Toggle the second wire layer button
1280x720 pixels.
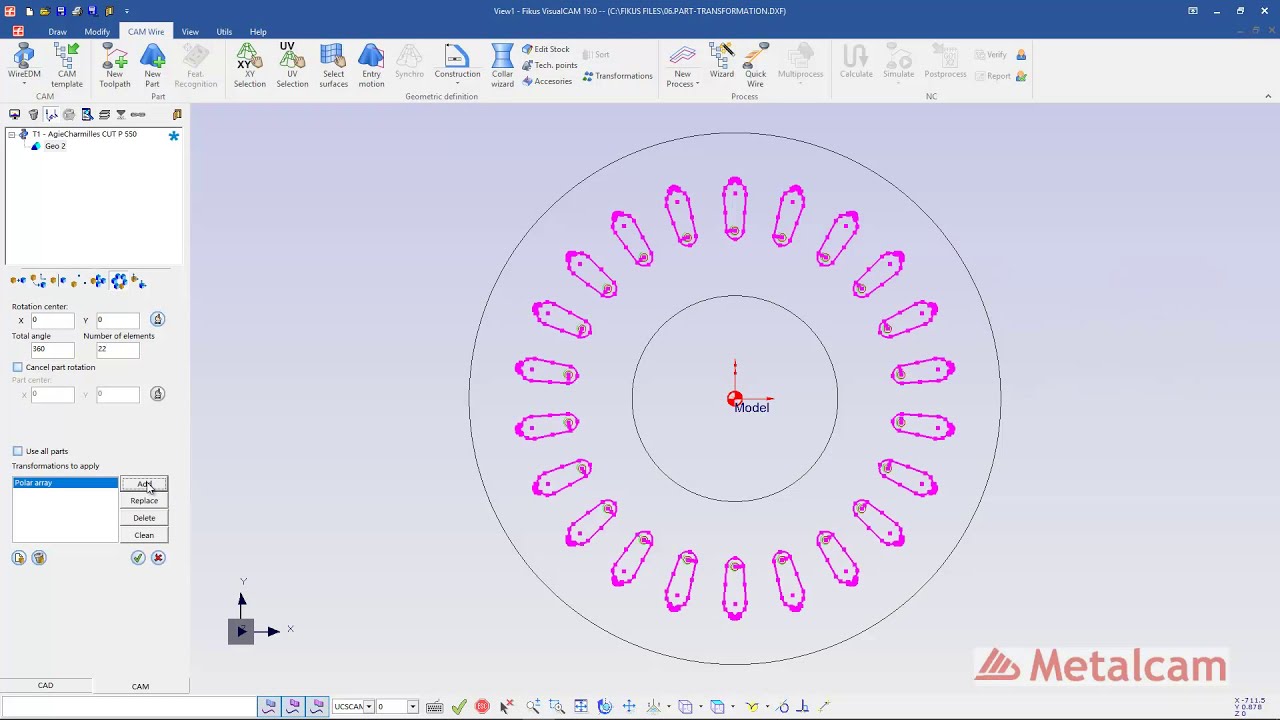[x=293, y=707]
